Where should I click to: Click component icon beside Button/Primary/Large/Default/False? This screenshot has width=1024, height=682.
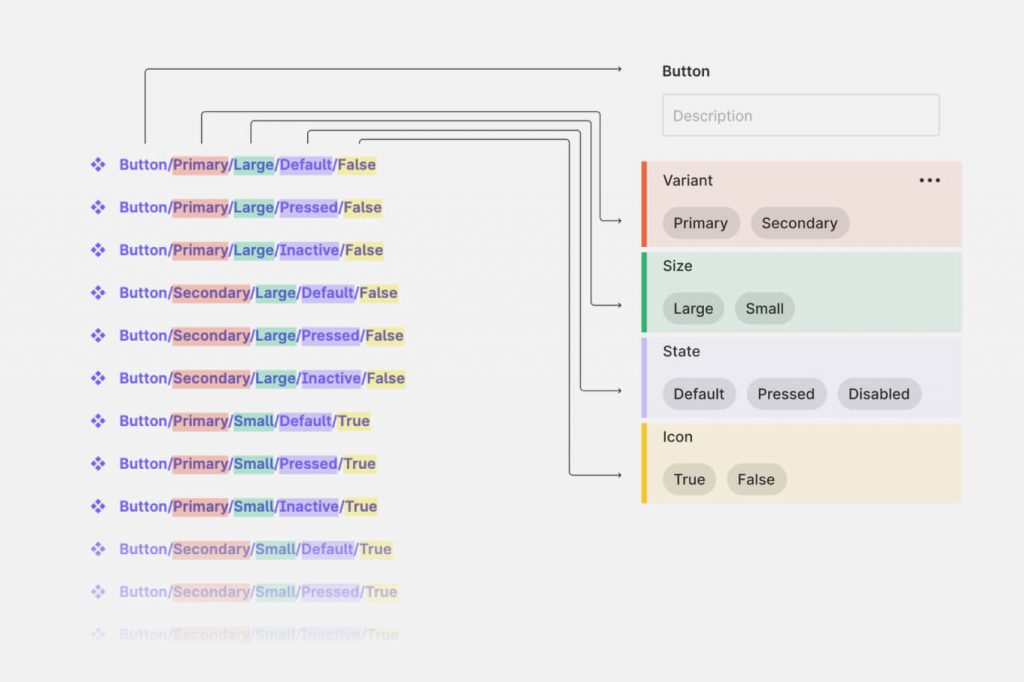tap(98, 165)
